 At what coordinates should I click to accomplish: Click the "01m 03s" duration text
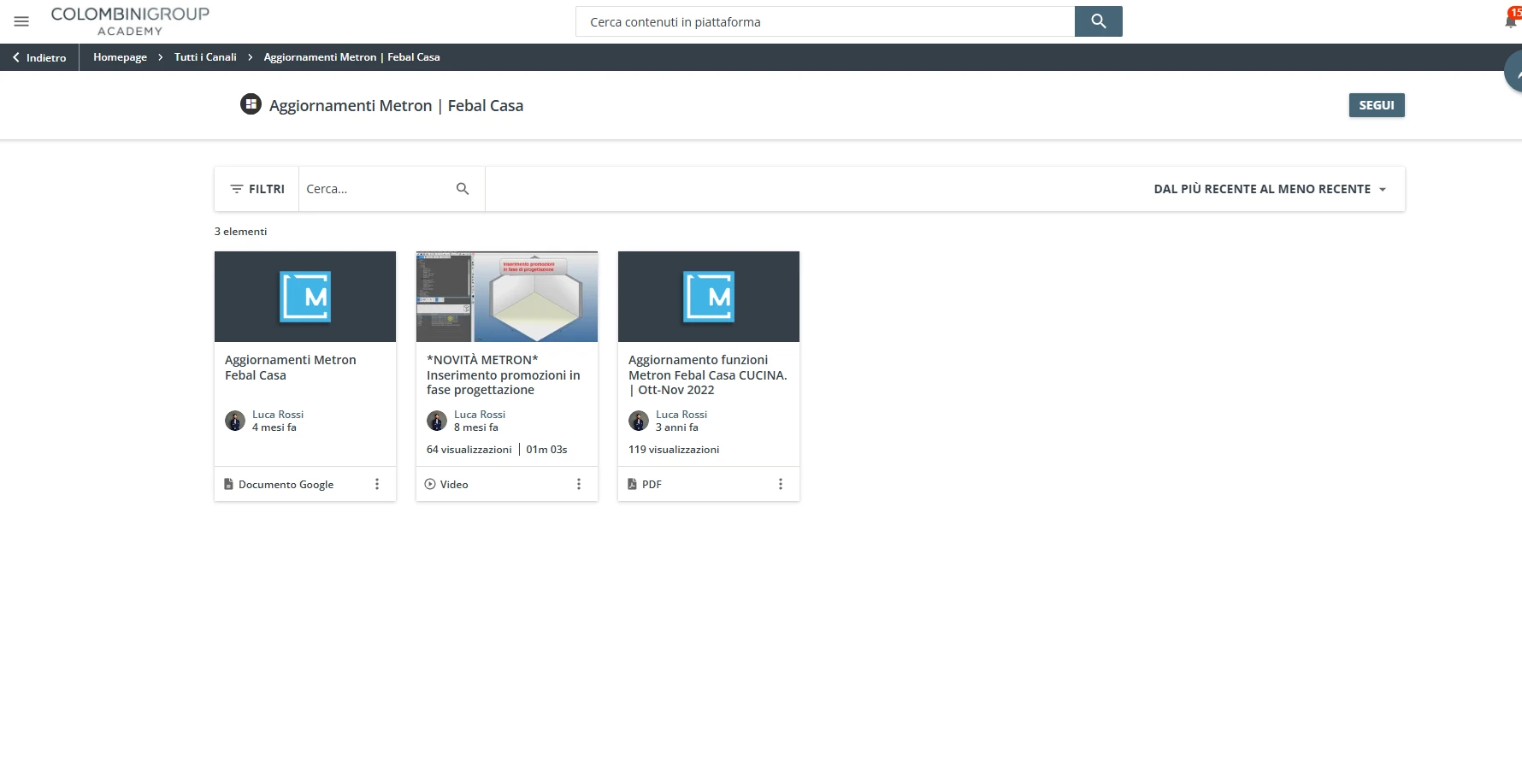pyautogui.click(x=546, y=450)
